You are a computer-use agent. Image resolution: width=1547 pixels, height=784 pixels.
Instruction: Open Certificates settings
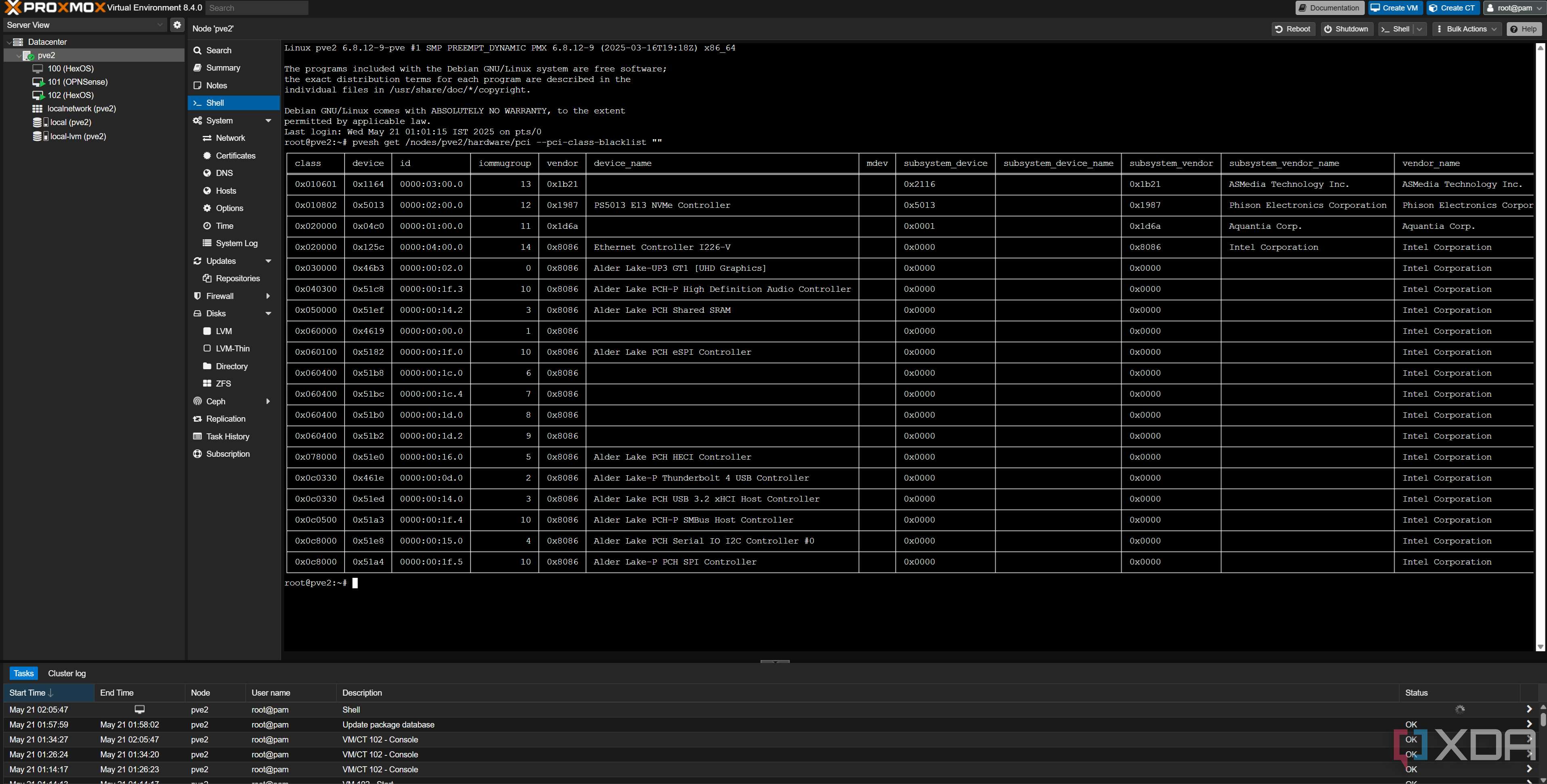pyautogui.click(x=234, y=155)
